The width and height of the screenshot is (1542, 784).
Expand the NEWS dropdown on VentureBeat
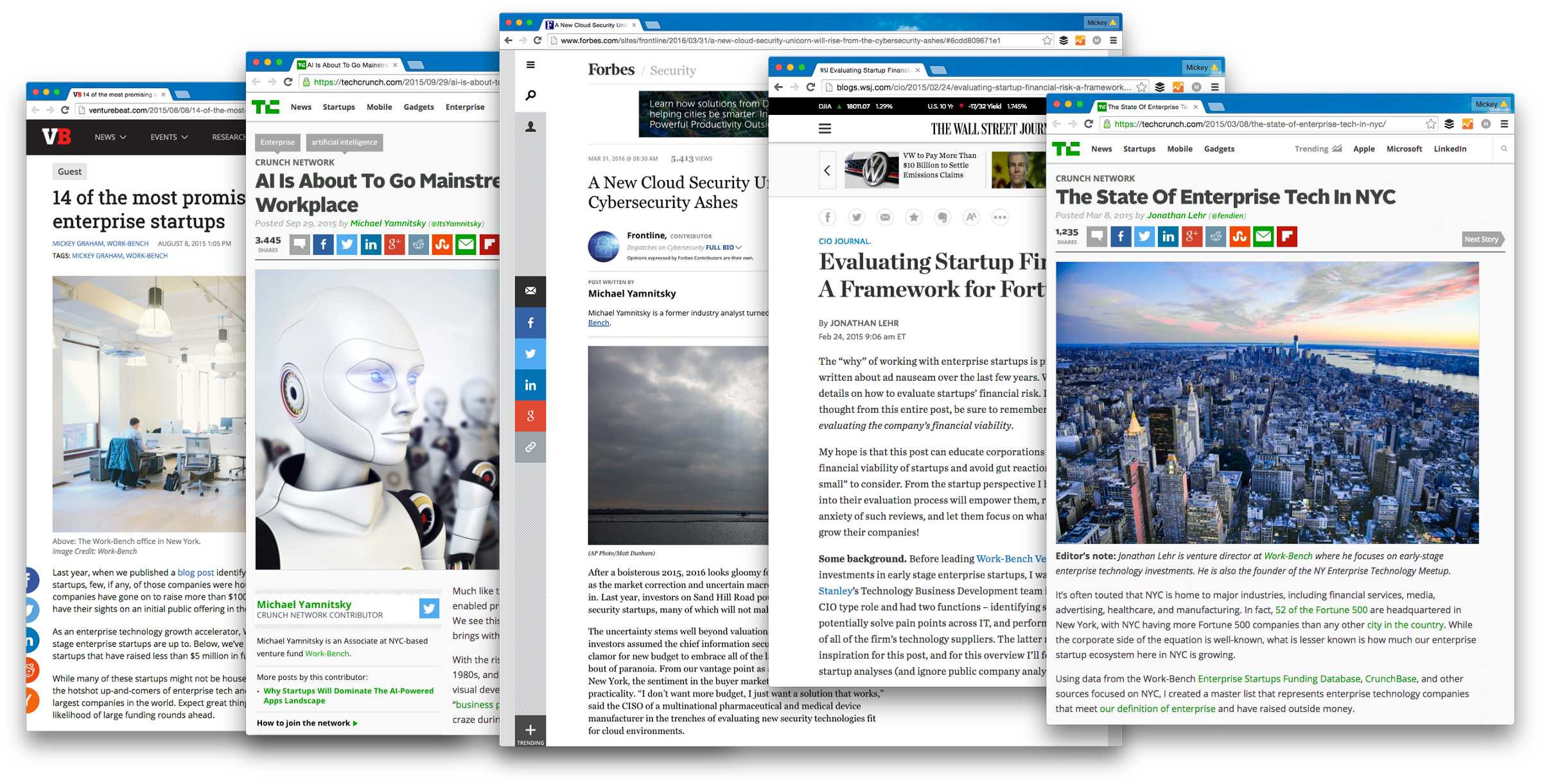tap(110, 137)
